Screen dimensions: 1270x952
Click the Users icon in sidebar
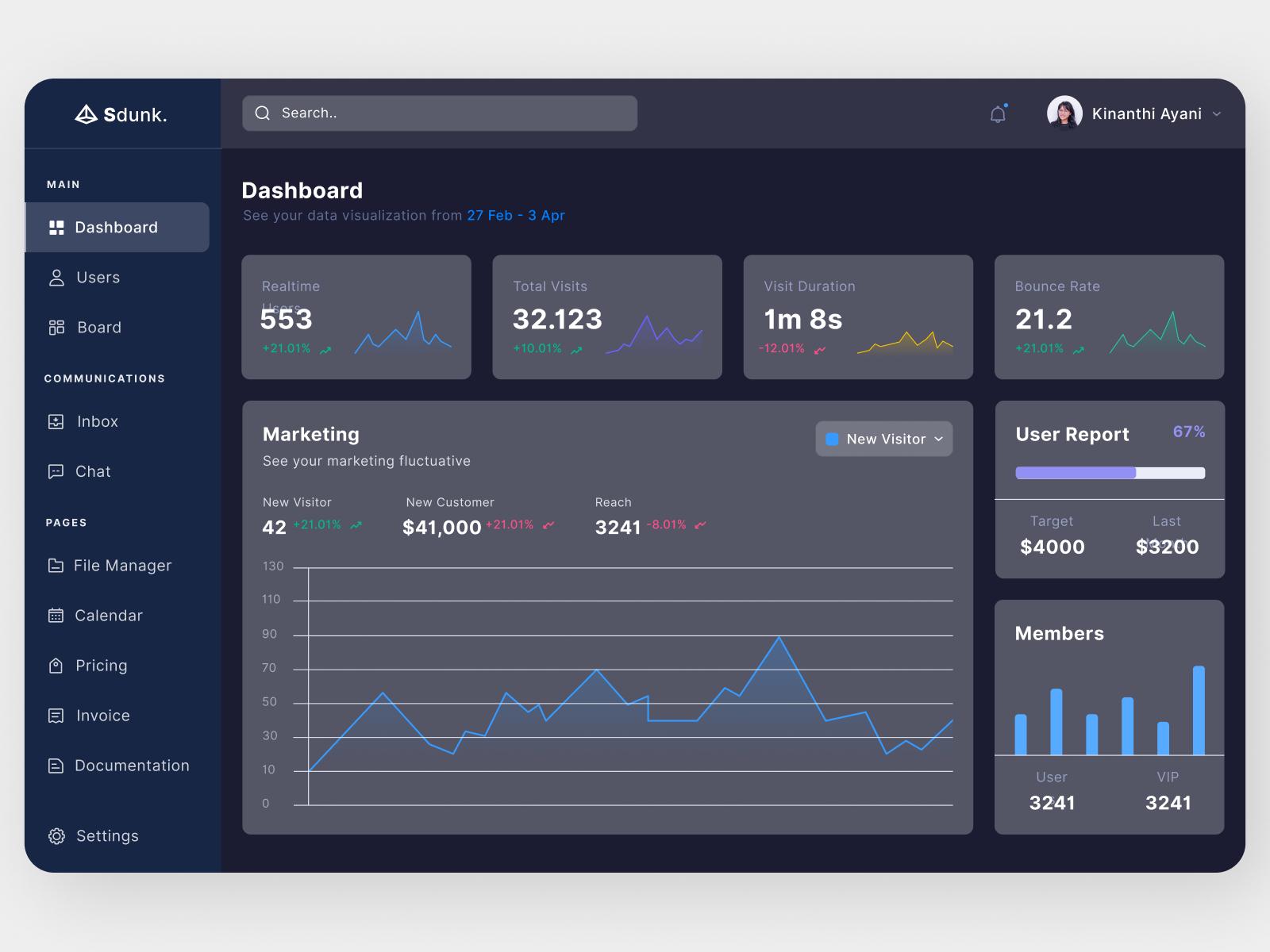click(56, 278)
